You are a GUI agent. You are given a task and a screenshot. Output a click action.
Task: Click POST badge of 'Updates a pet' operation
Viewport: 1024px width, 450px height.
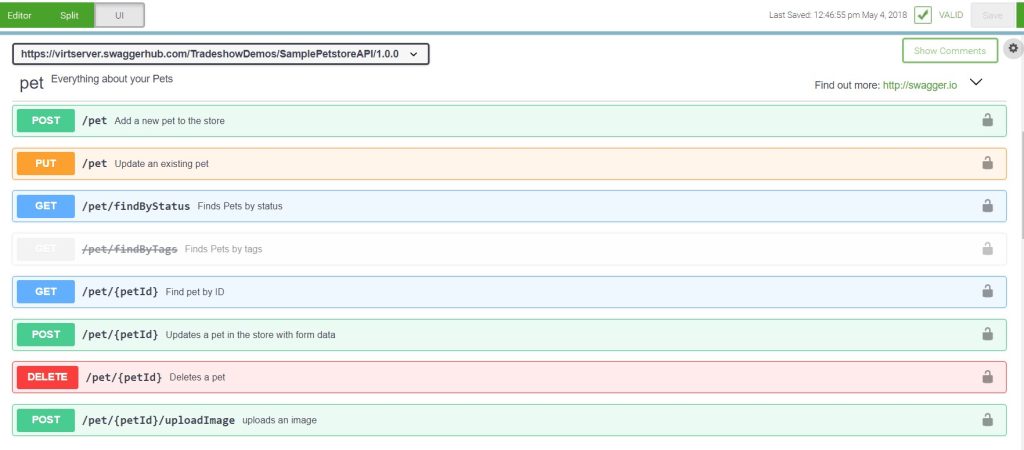coord(46,334)
